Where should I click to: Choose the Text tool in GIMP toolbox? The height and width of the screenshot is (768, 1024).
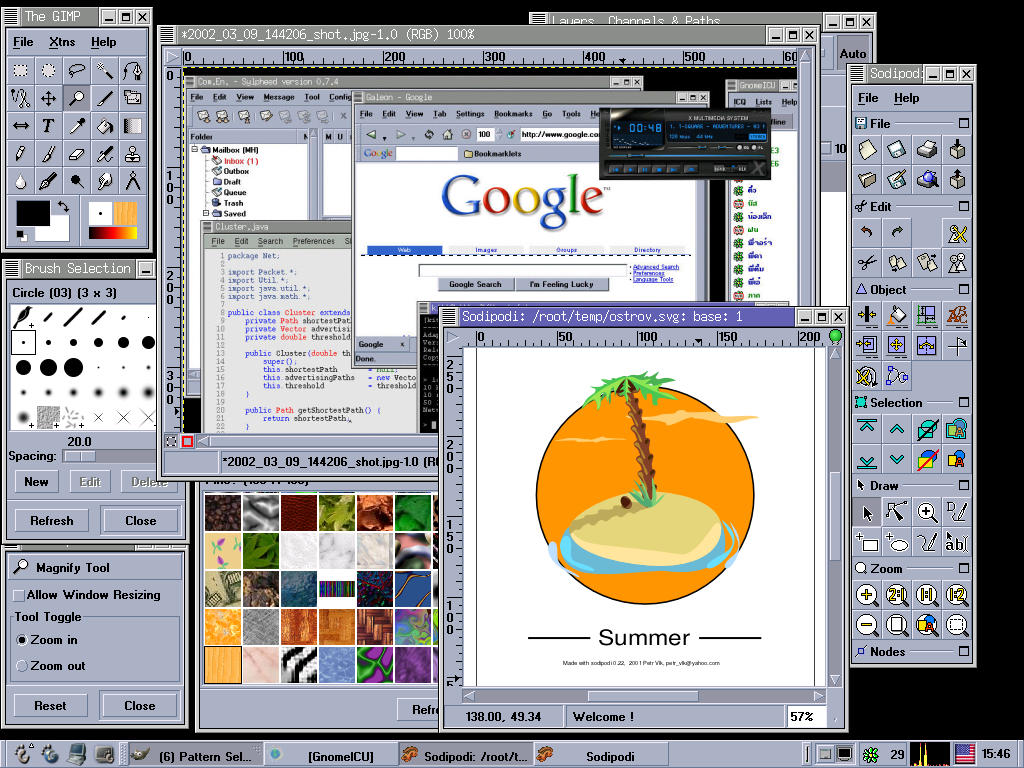[x=48, y=125]
